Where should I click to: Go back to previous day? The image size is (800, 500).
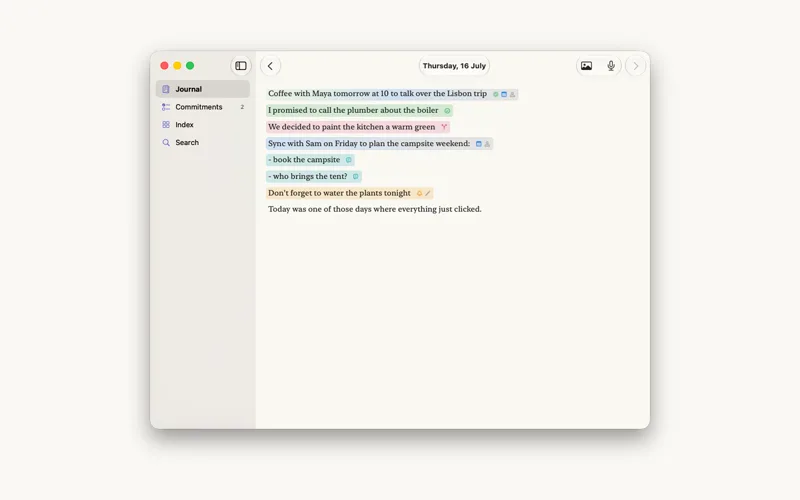pyautogui.click(x=270, y=66)
